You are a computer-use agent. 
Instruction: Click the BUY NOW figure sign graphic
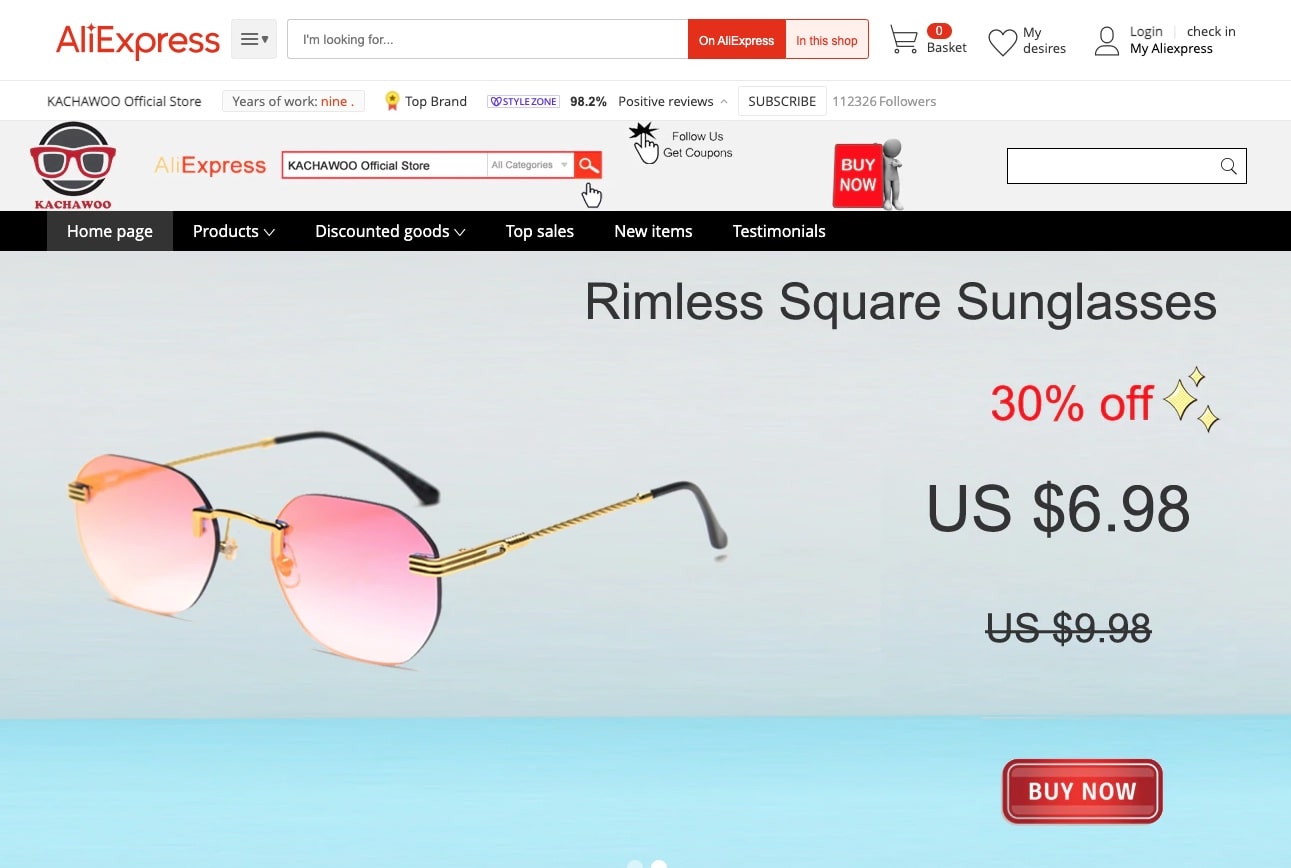[868, 174]
